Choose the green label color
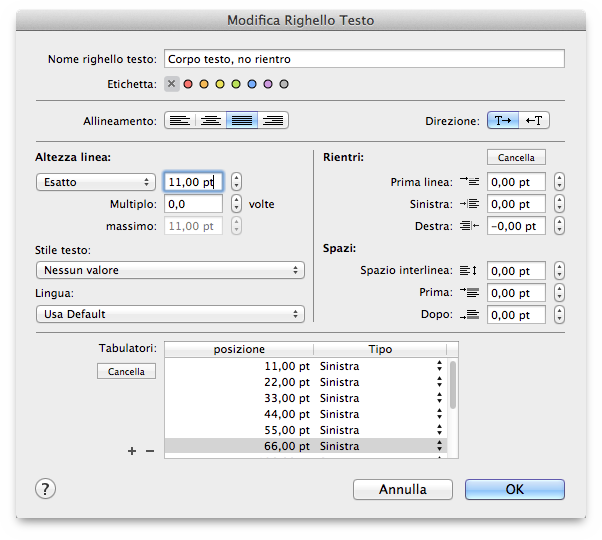Viewport: 602px width, 540px height. 236,84
